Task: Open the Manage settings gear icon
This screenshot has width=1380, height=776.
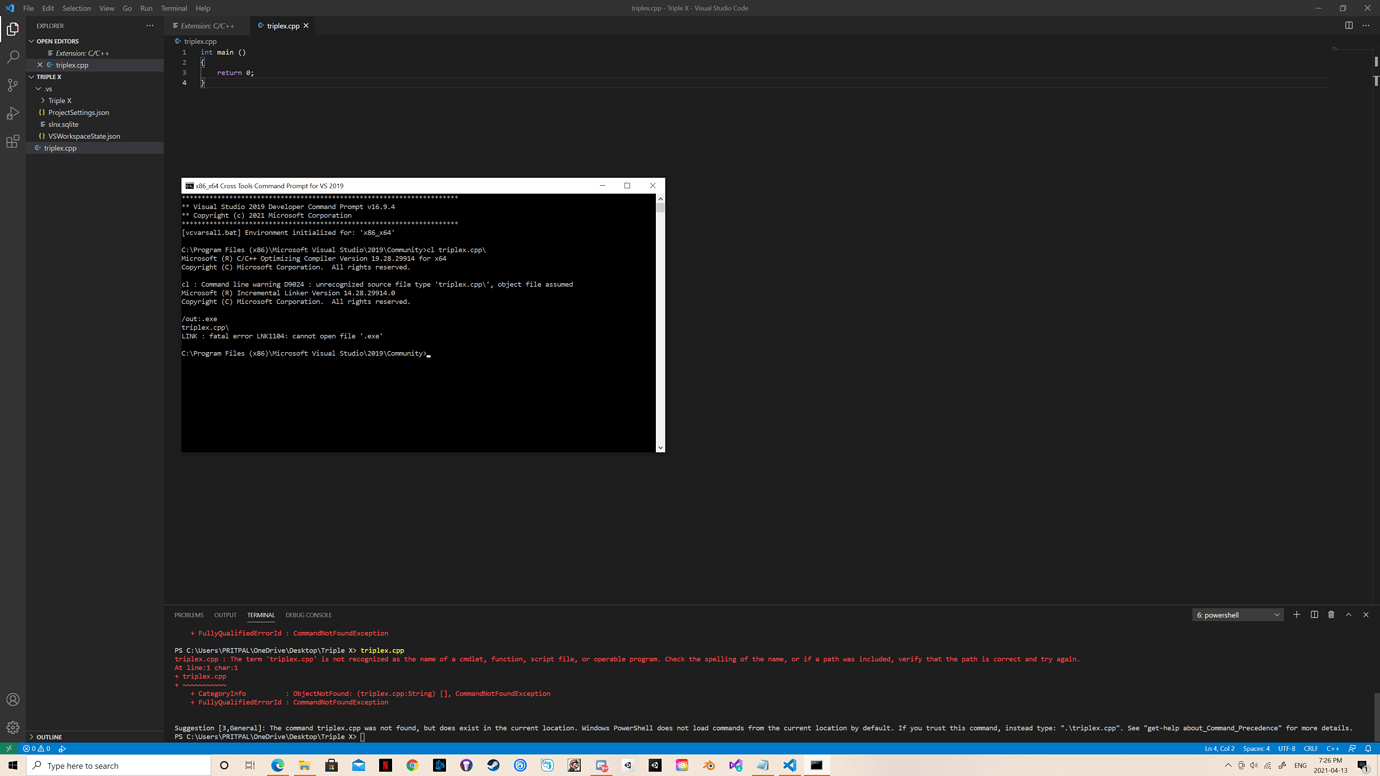Action: (x=13, y=727)
